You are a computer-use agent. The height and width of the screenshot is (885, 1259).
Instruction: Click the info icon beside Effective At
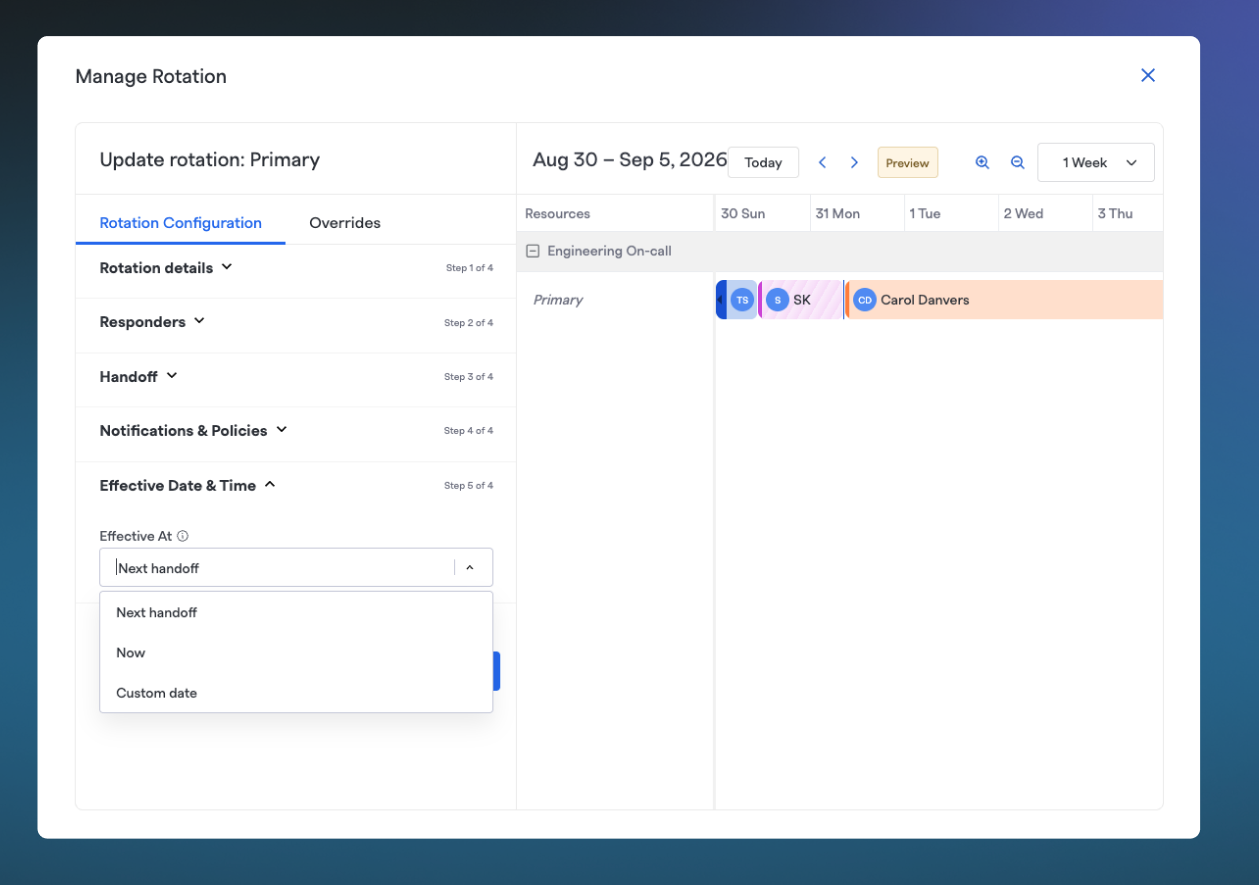coord(182,536)
